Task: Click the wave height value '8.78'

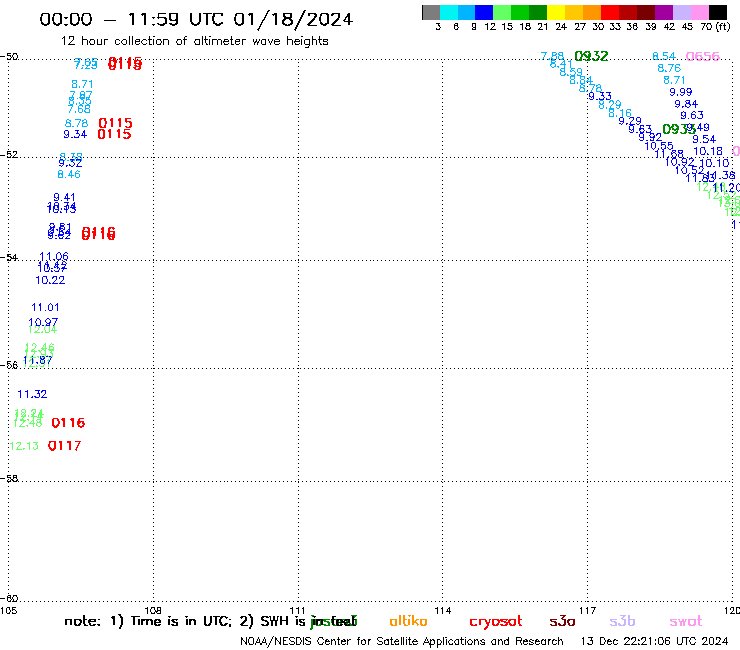Action: (x=76, y=123)
